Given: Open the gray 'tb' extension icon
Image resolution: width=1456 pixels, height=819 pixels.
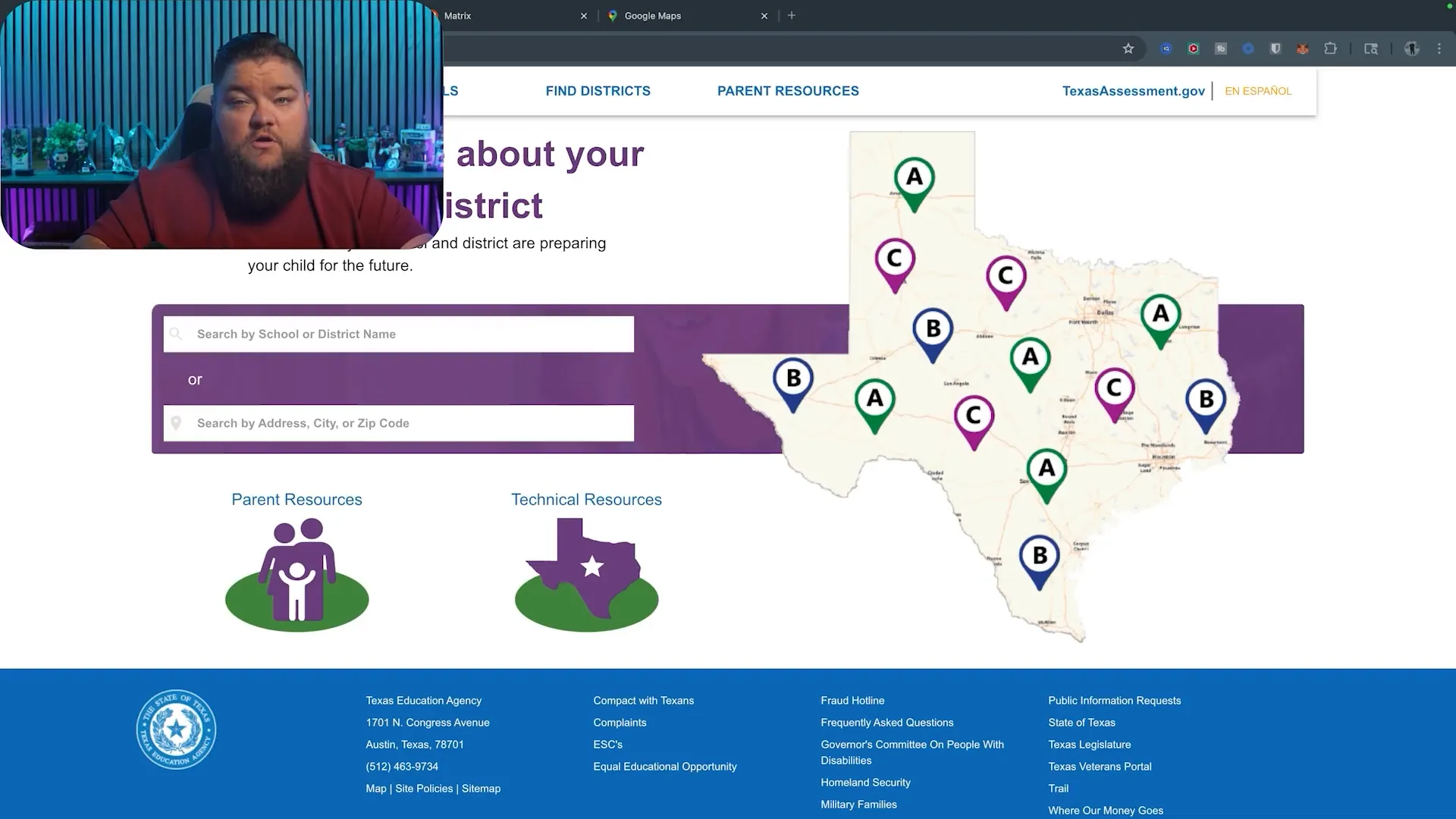Looking at the screenshot, I should (1221, 49).
